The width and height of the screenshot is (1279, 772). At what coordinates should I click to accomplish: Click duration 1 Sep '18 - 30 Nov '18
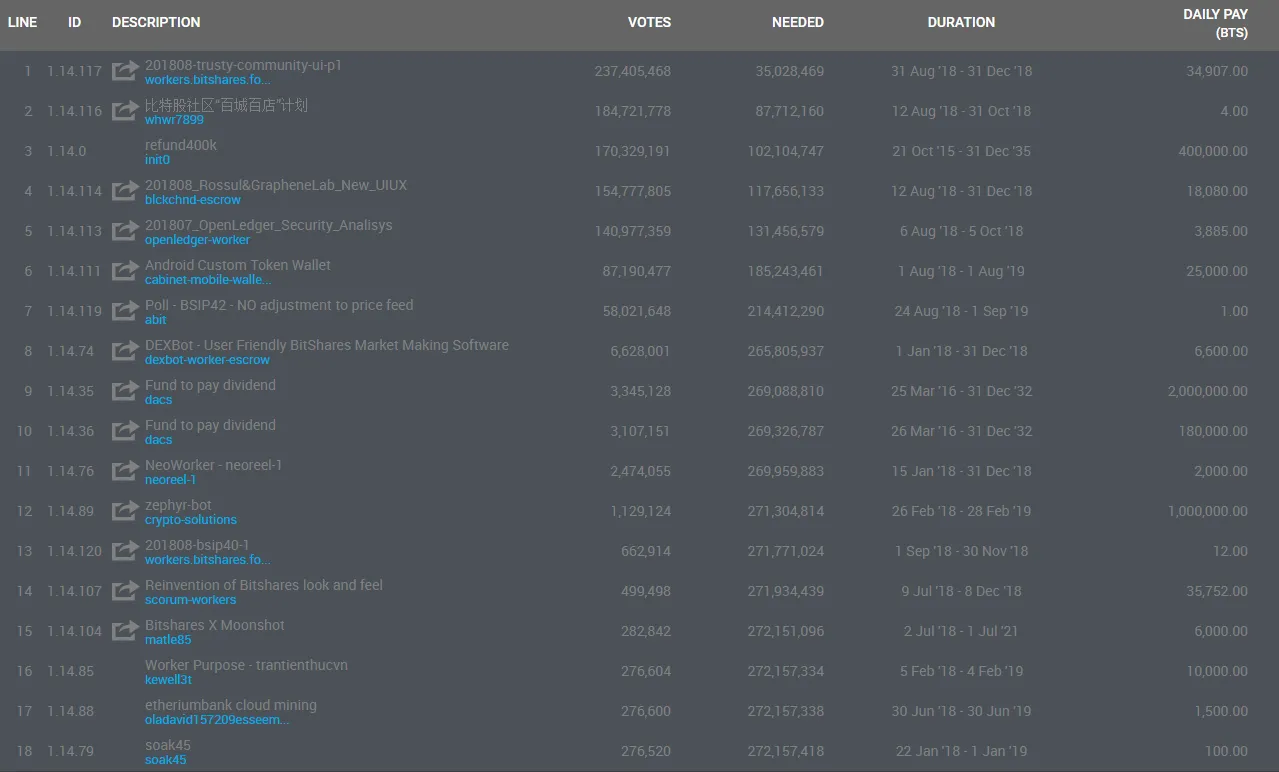tap(962, 551)
